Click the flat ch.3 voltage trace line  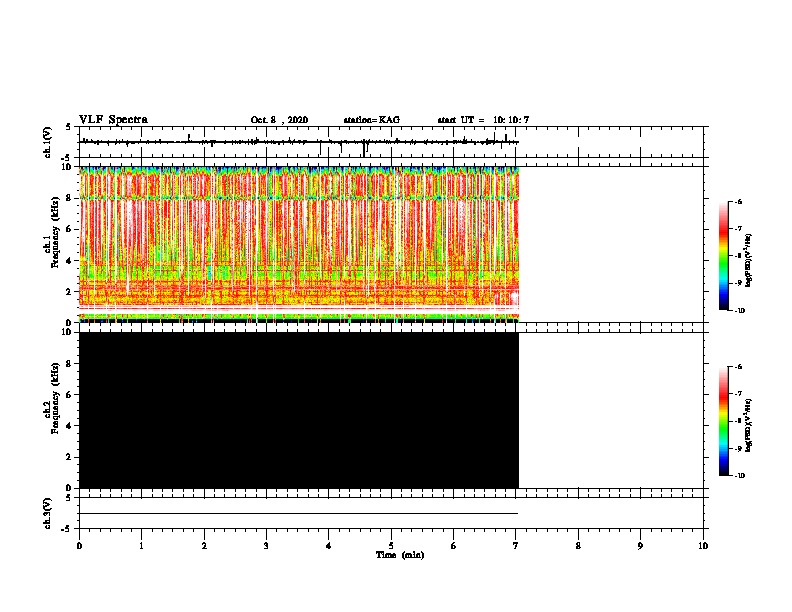coord(299,514)
